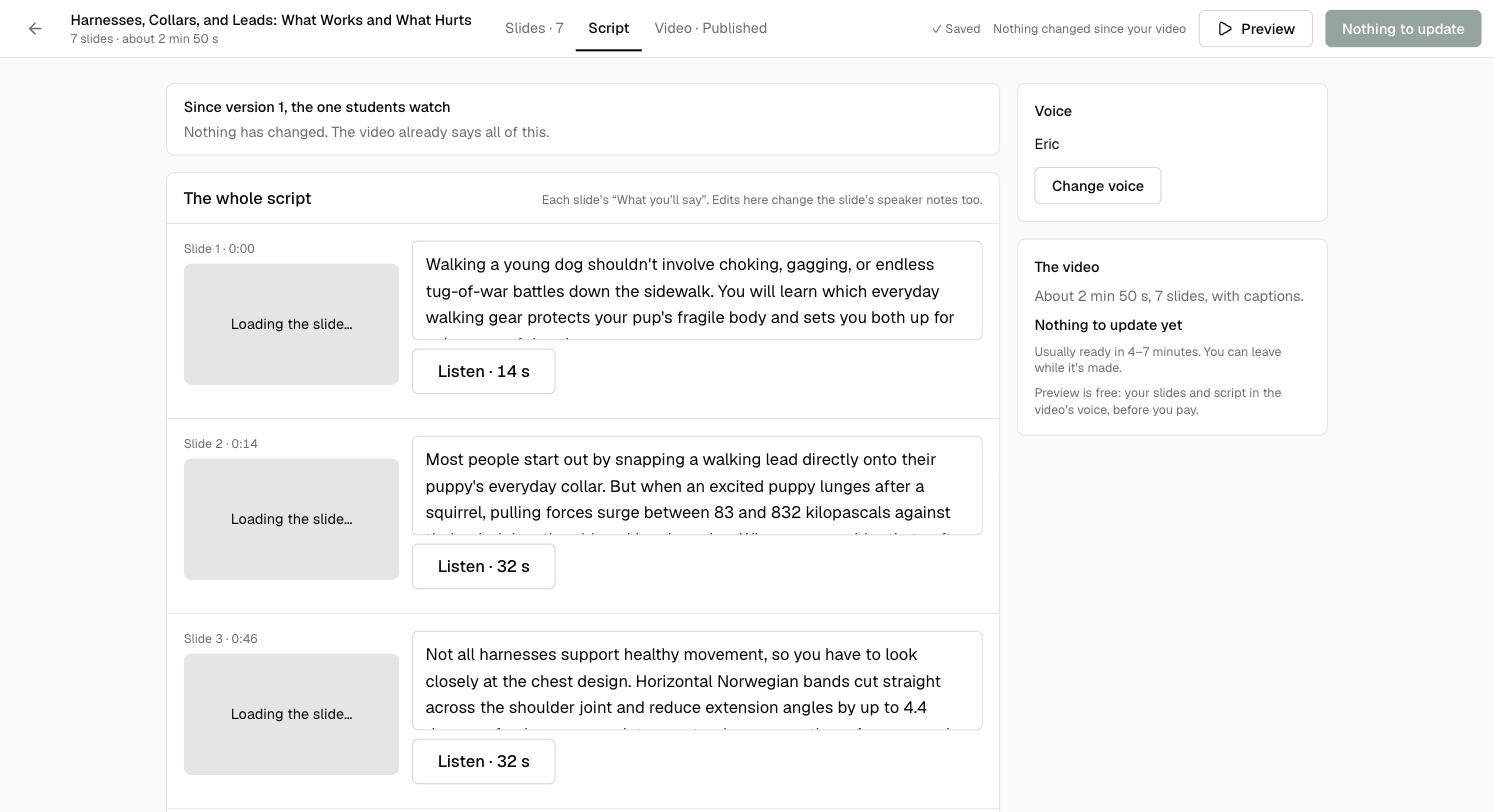Click 'About 2 min 50 s, 7 slides, with captions.'

pyautogui.click(x=1169, y=296)
